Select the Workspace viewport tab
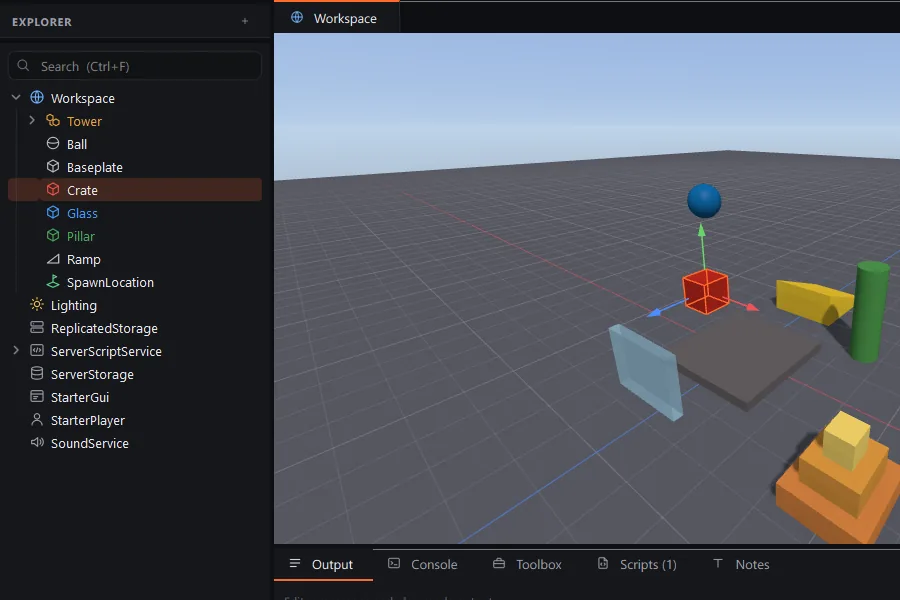This screenshot has width=900, height=600. click(x=336, y=18)
